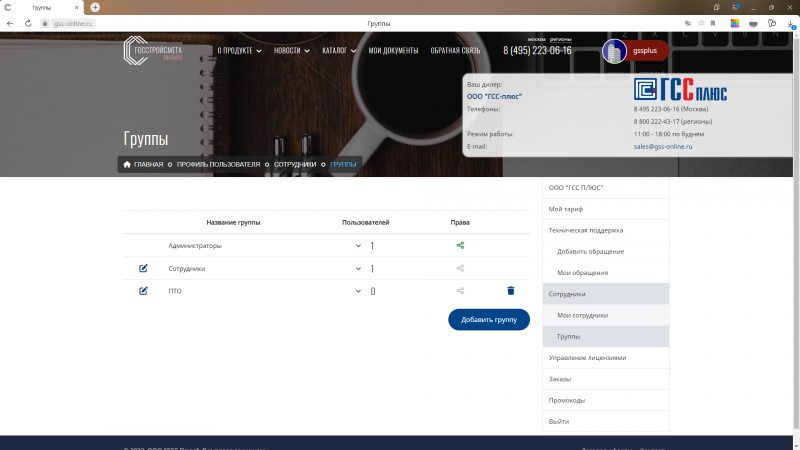Expand users of Администраторы group
This screenshot has height=450, width=800.
(358, 246)
